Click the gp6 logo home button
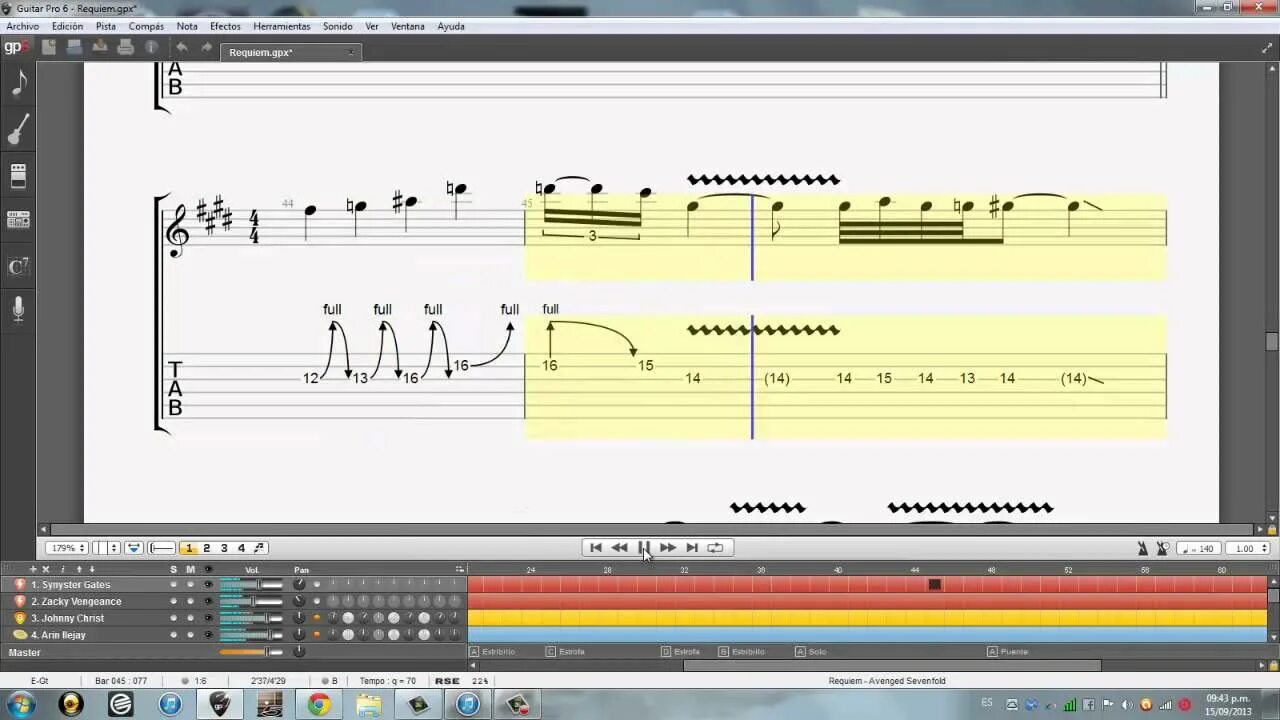The width and height of the screenshot is (1280, 720). (x=15, y=47)
